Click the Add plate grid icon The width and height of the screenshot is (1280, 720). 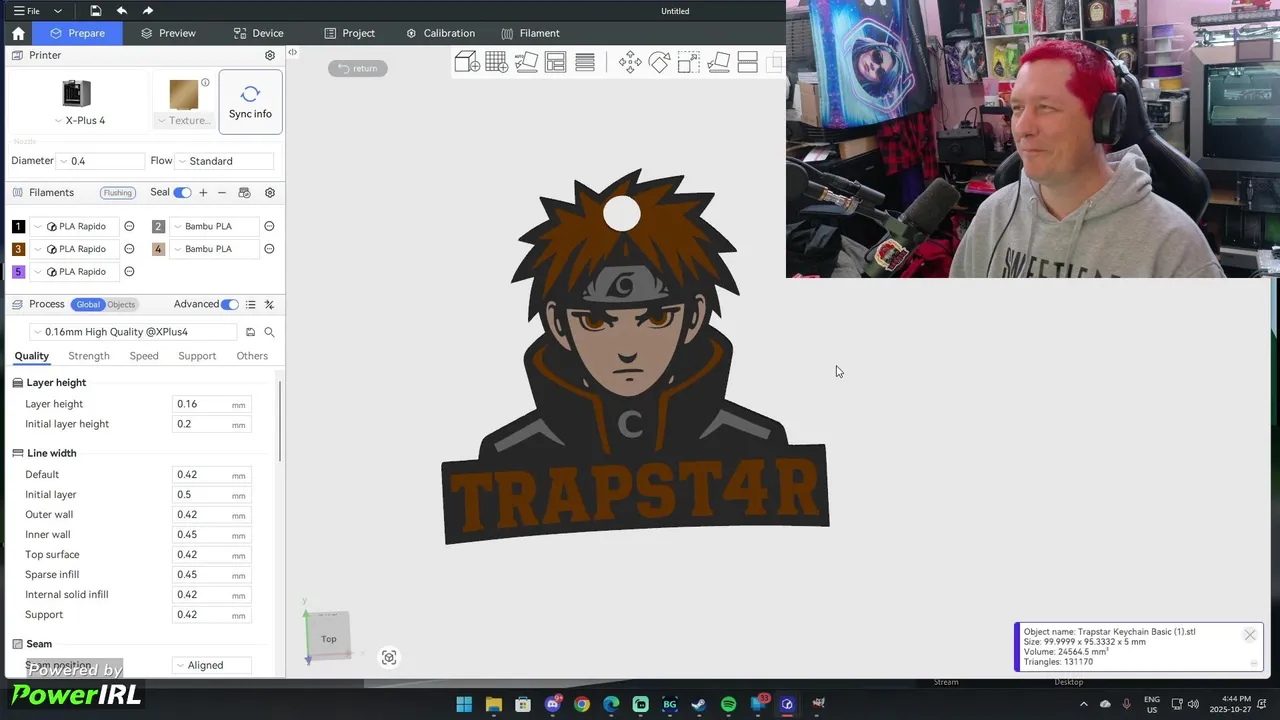point(497,62)
